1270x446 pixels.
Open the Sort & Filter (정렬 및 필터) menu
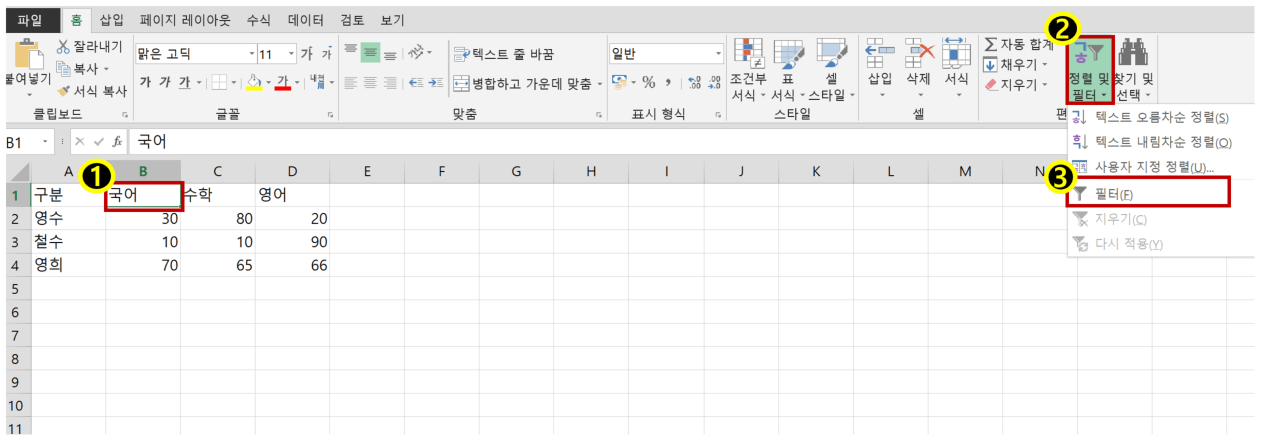coord(1089,70)
